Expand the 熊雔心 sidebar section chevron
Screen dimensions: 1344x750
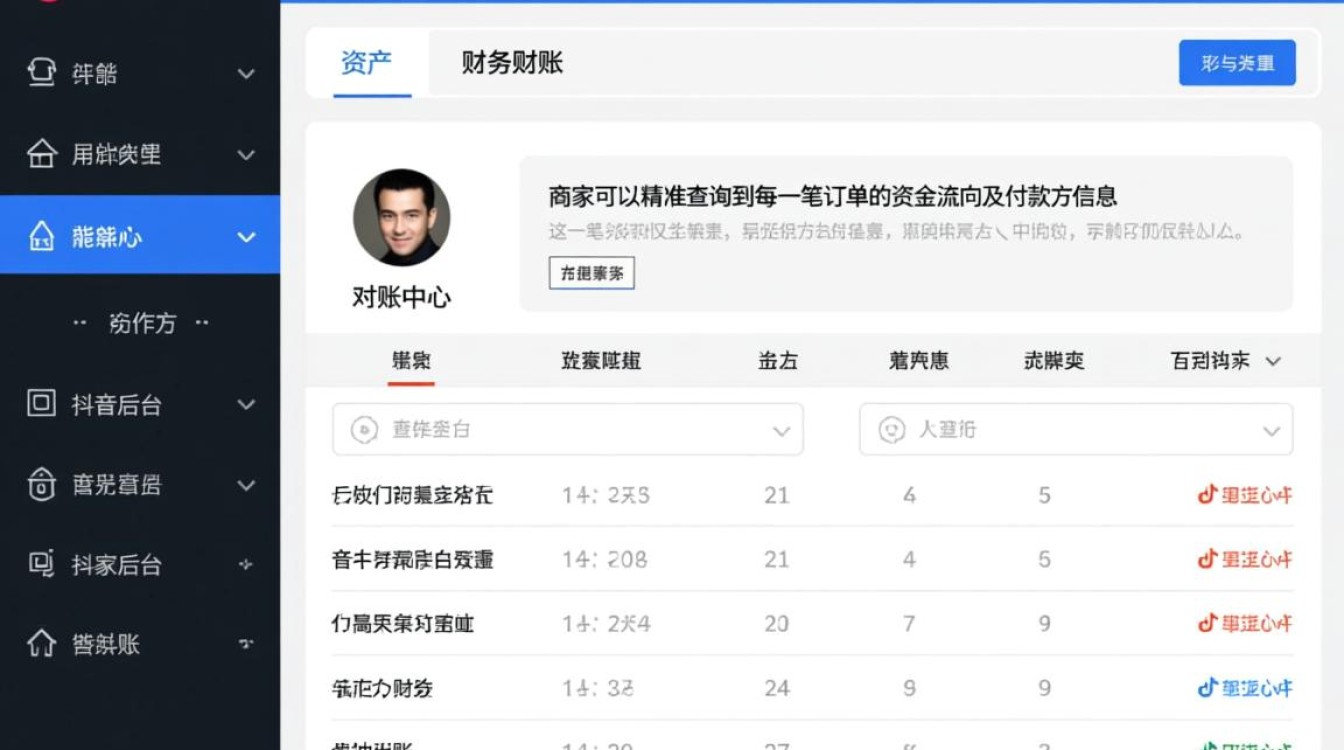(244, 237)
